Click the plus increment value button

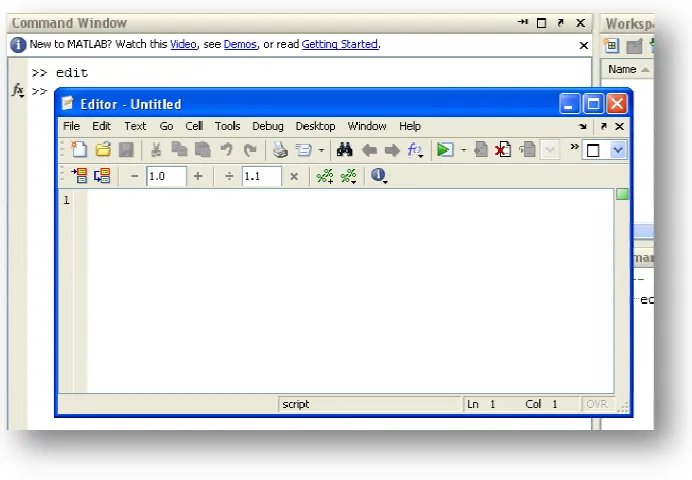198,176
